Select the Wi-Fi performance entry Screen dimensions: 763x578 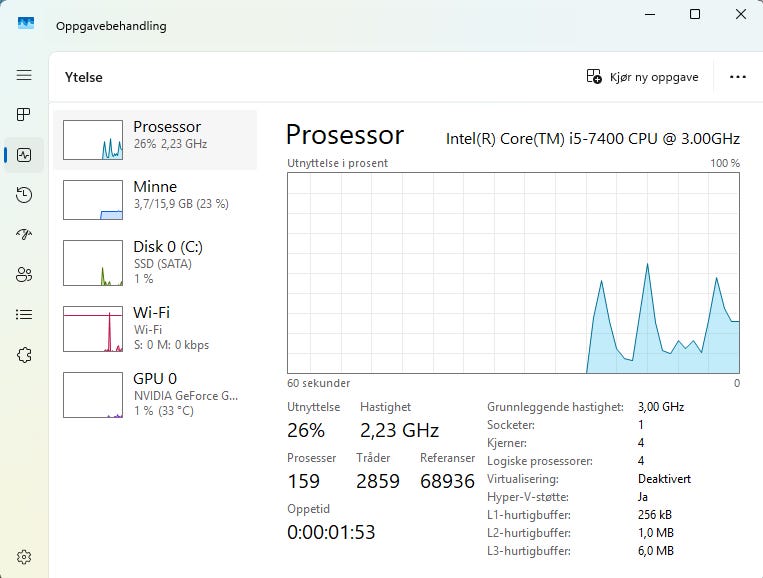[155, 329]
